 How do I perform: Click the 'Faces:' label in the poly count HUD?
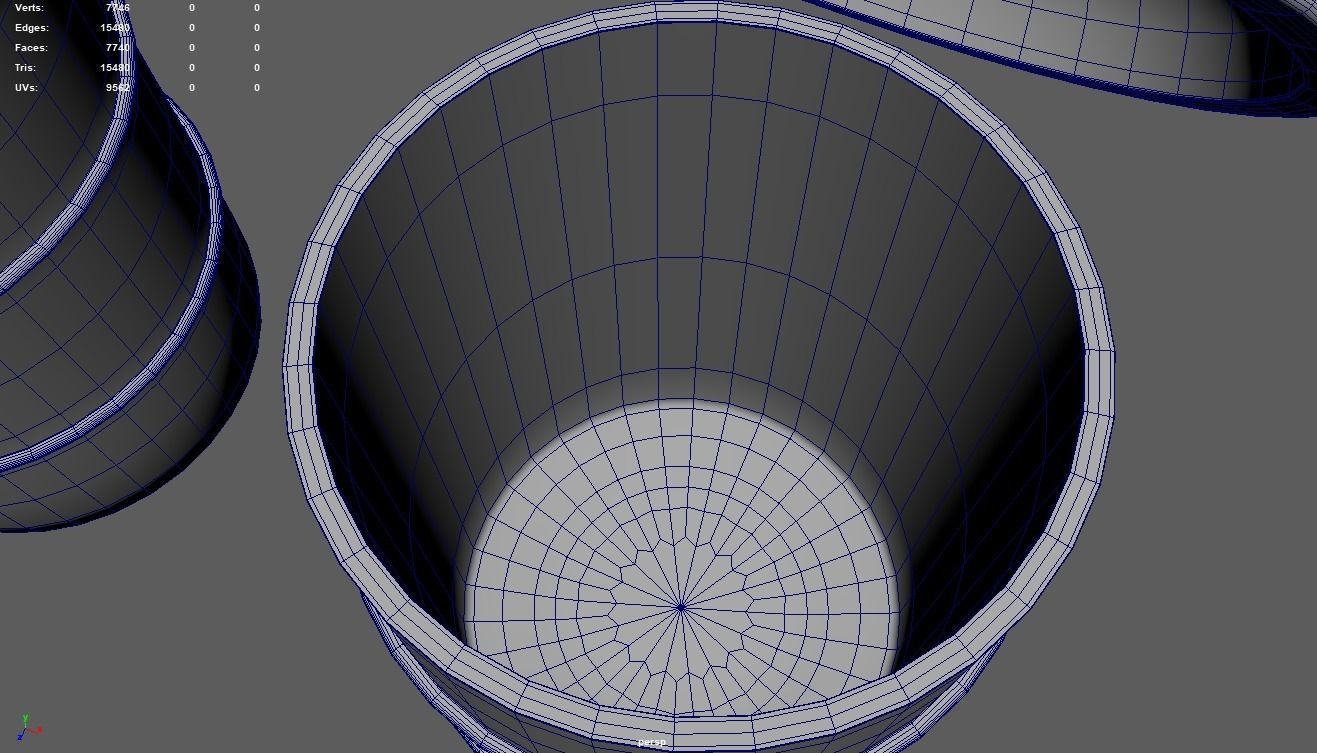click(31, 47)
